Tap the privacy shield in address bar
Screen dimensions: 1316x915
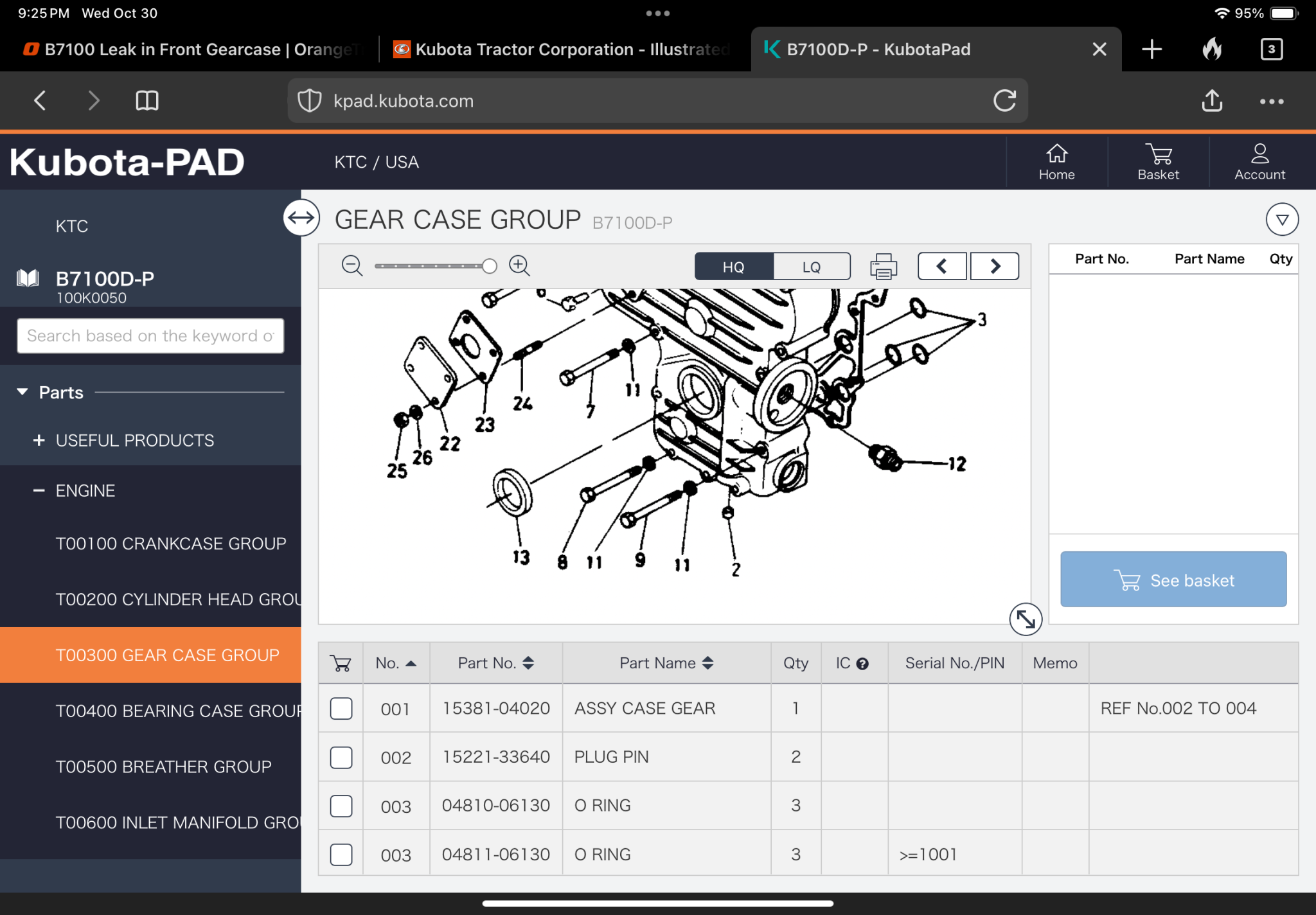pos(310,101)
